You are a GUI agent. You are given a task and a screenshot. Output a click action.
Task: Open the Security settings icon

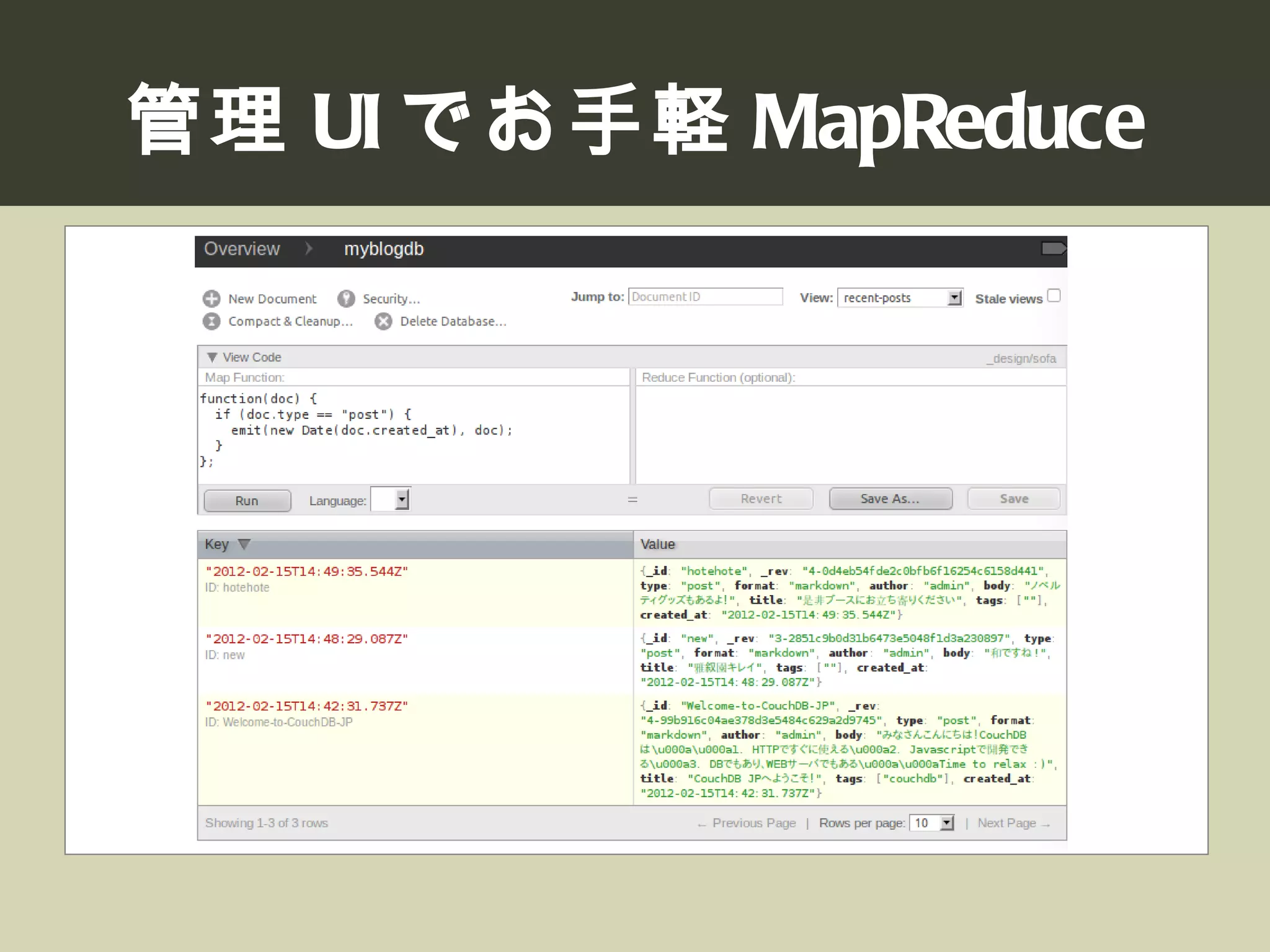point(346,299)
